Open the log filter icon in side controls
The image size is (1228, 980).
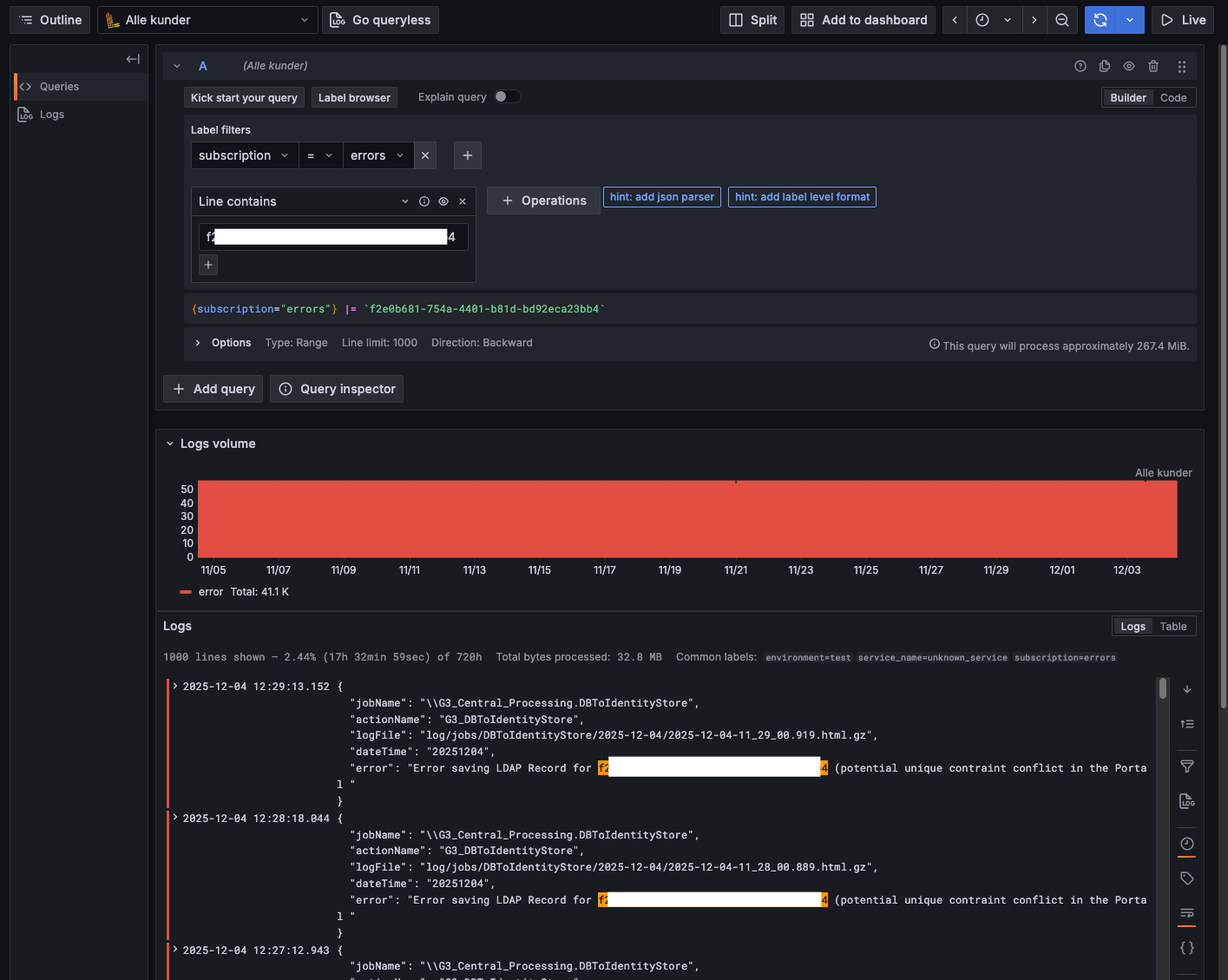pos(1186,766)
